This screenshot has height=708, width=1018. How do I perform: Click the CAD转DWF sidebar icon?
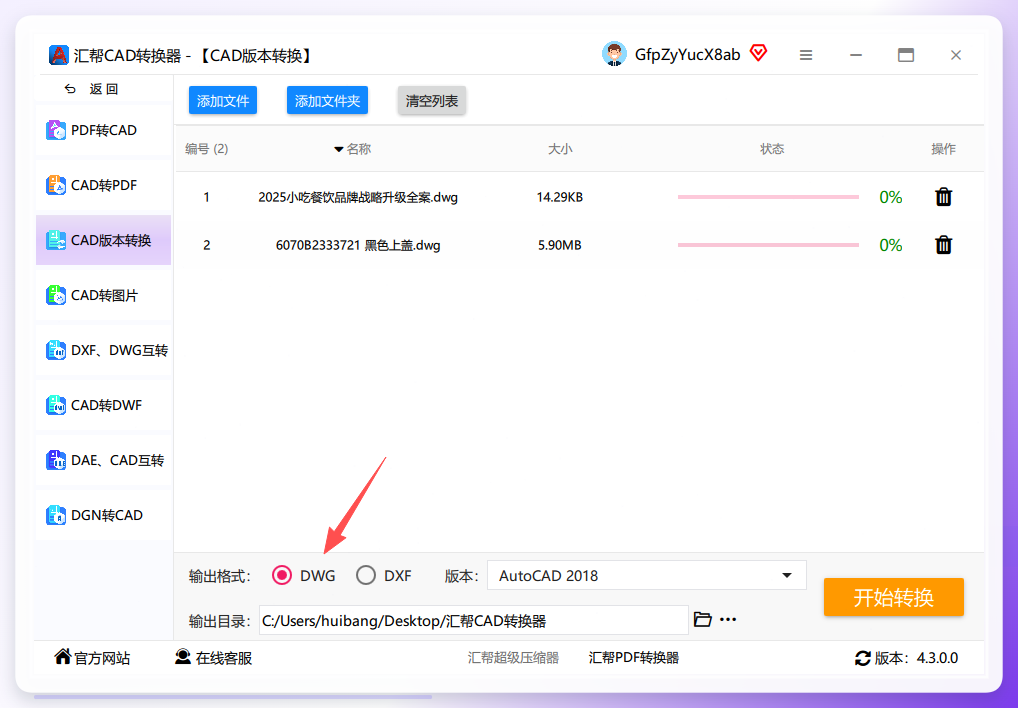pos(56,405)
